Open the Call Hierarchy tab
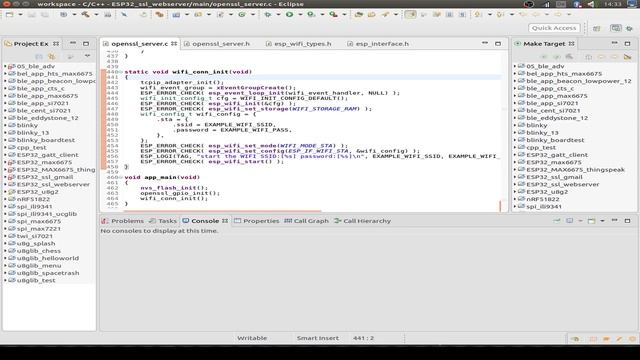The width and height of the screenshot is (640, 360). [x=362, y=221]
